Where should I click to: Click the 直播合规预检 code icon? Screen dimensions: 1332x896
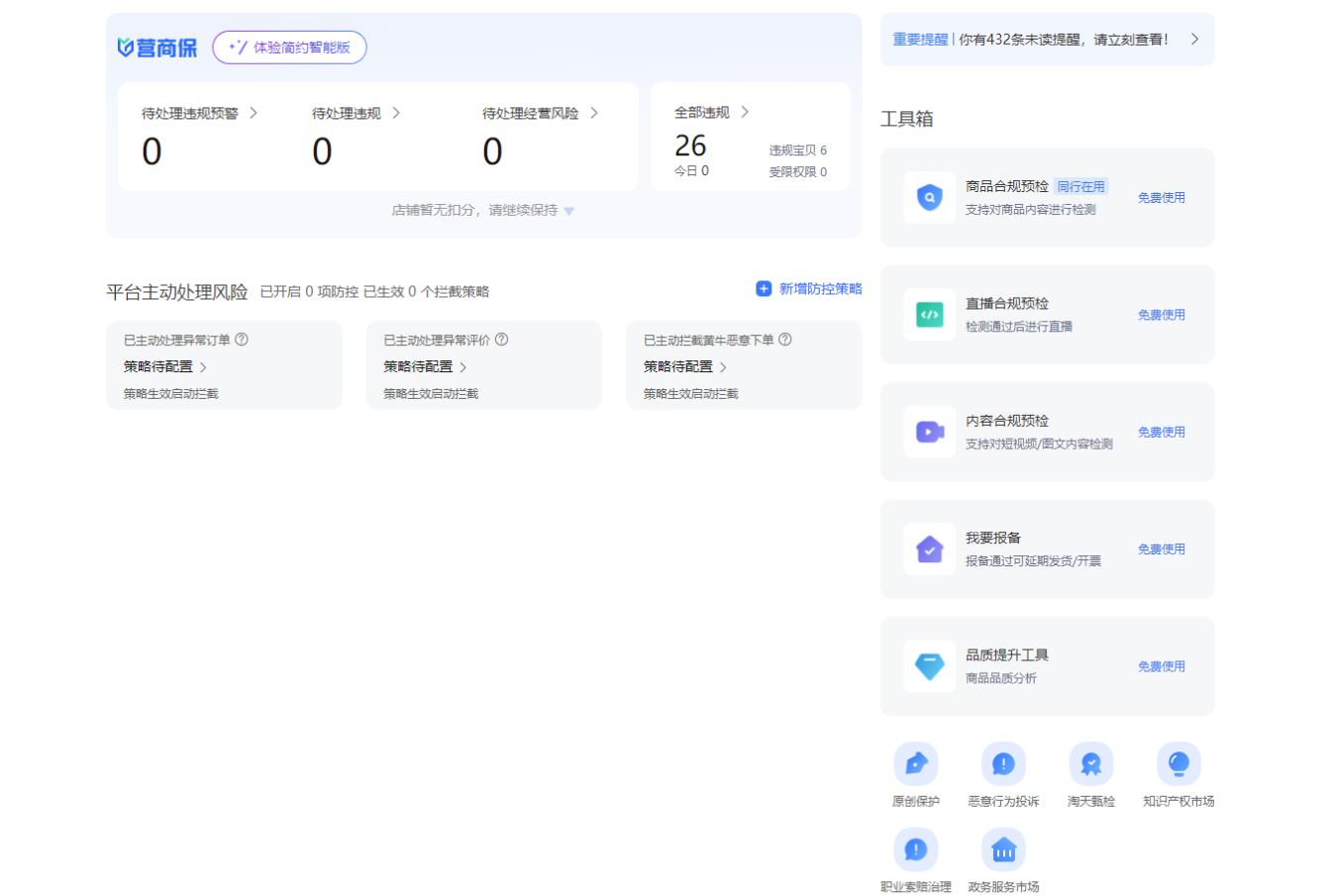929,315
